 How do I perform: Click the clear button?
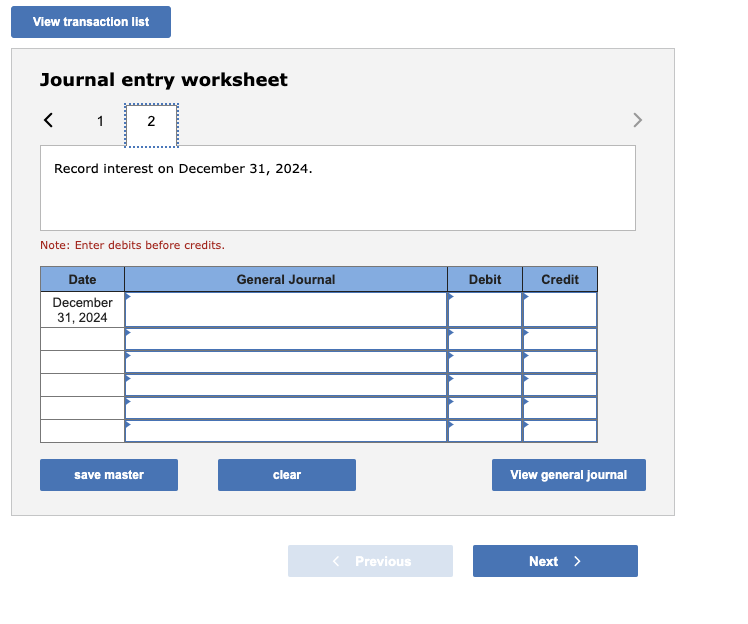tap(287, 475)
